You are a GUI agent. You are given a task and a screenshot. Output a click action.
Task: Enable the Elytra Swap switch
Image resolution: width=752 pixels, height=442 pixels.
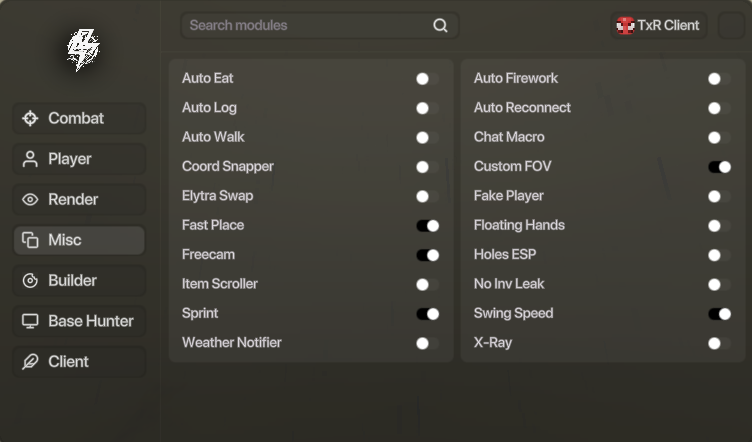[428, 196]
